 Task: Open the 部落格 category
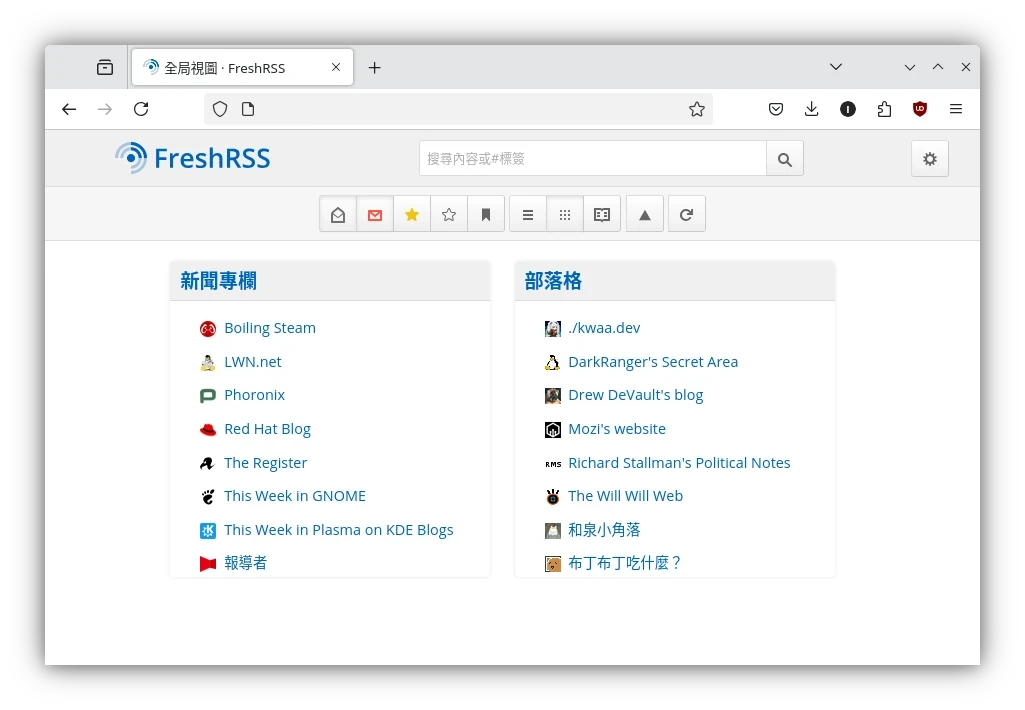[553, 281]
